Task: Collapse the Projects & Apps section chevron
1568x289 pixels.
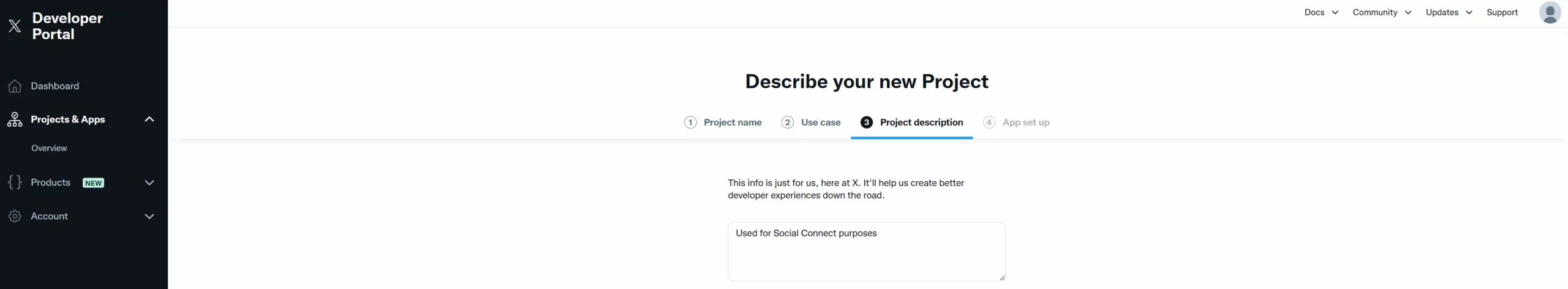Action: (149, 119)
